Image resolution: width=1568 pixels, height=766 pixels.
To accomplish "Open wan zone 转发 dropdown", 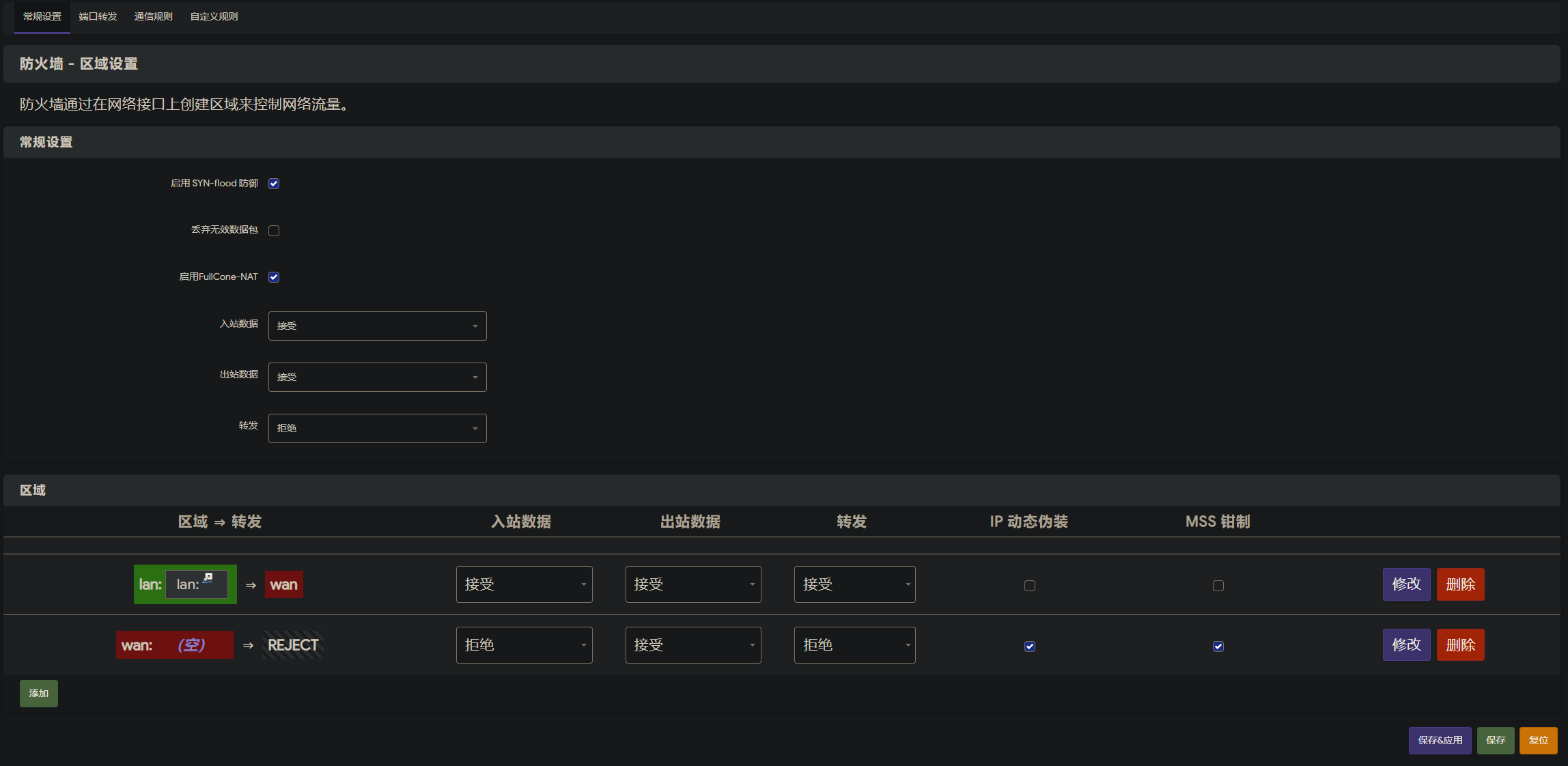I will coord(855,645).
